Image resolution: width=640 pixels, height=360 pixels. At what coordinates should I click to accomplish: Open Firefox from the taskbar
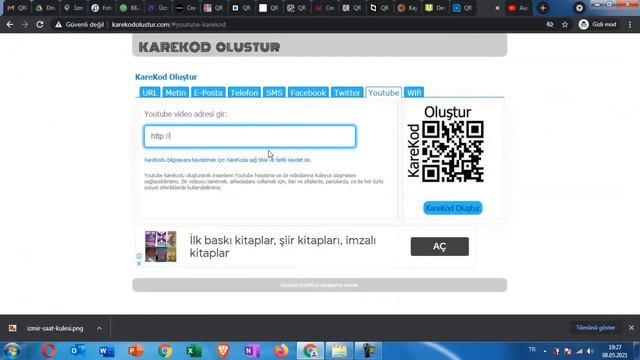point(281,351)
